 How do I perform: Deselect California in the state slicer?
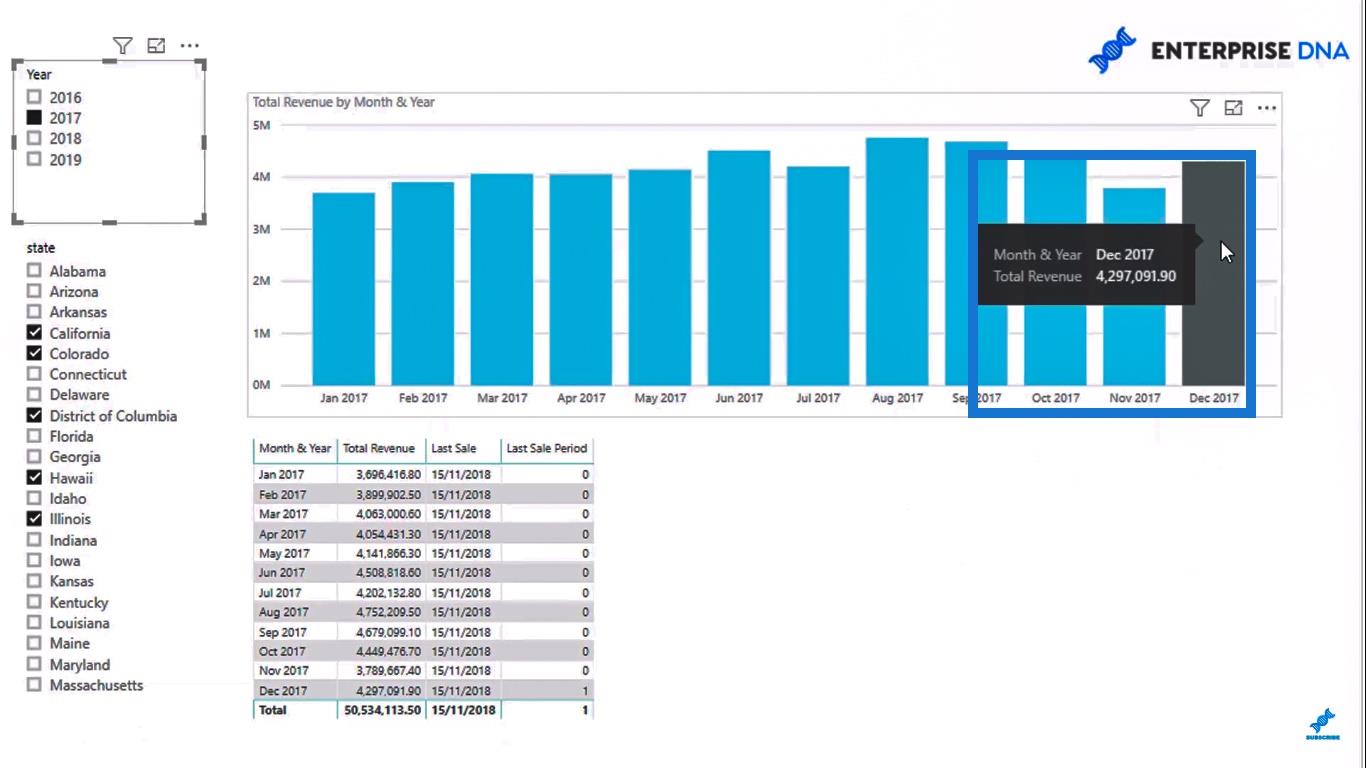pos(35,333)
